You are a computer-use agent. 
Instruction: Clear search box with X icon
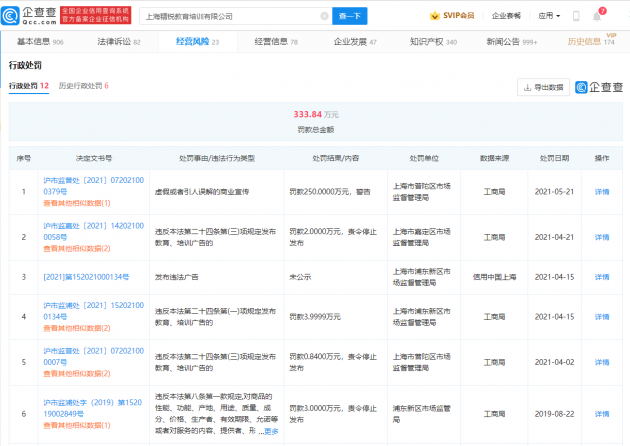(323, 17)
